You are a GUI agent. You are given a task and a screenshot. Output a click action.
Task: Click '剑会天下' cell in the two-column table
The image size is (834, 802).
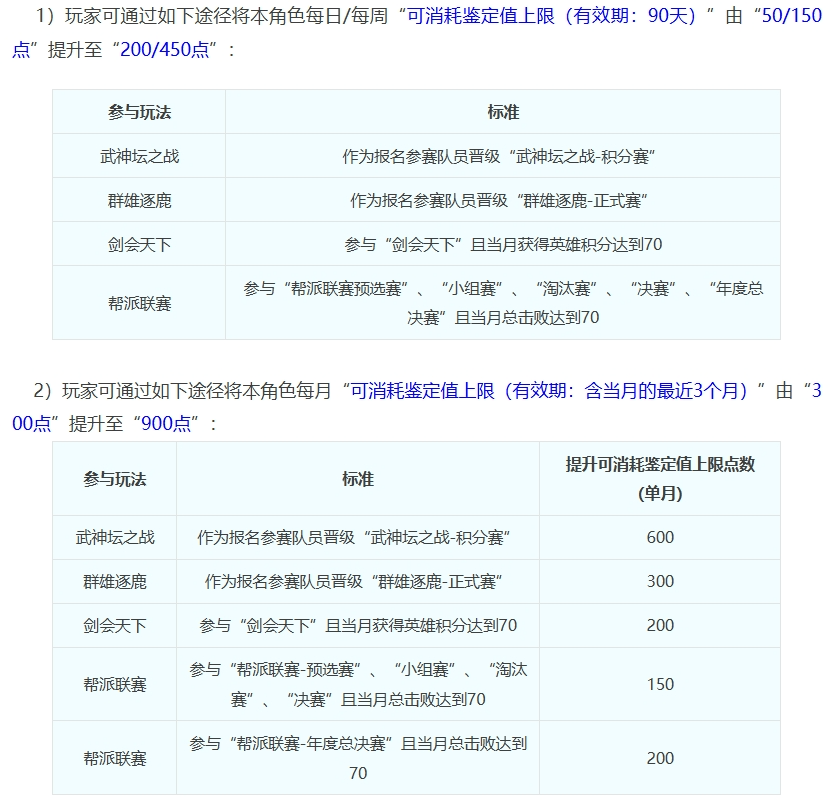[139, 244]
